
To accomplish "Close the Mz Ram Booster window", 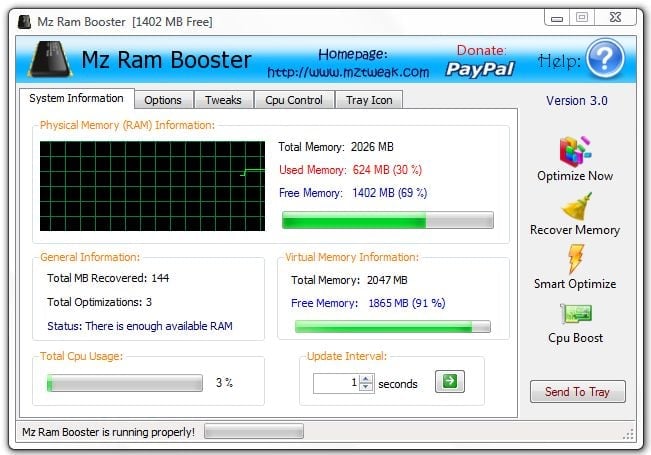I will coord(615,17).
